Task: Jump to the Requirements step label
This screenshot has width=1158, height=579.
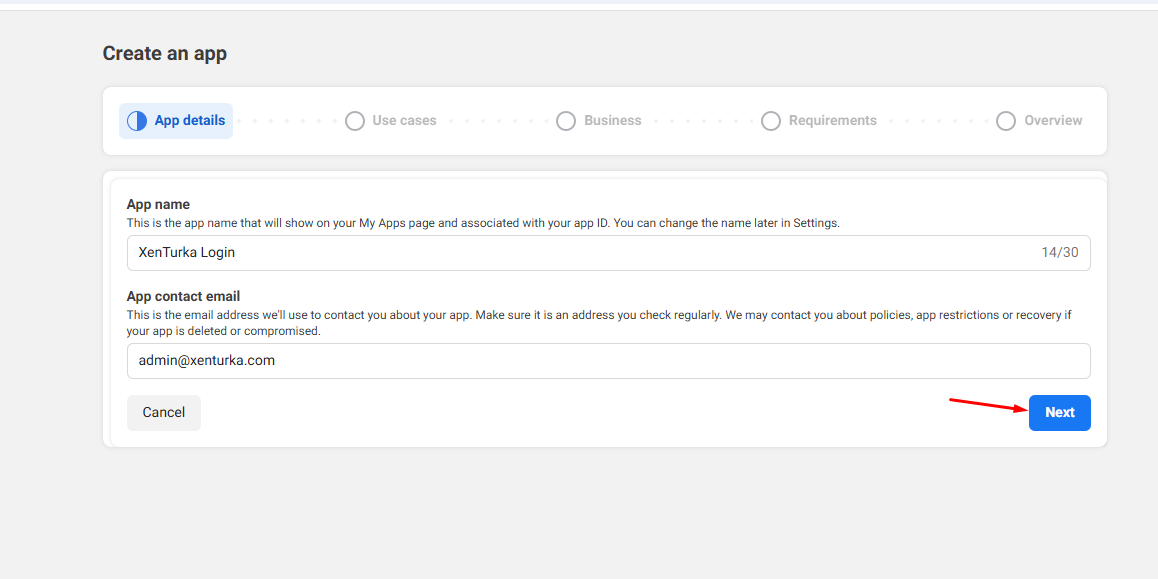Action: (x=832, y=120)
